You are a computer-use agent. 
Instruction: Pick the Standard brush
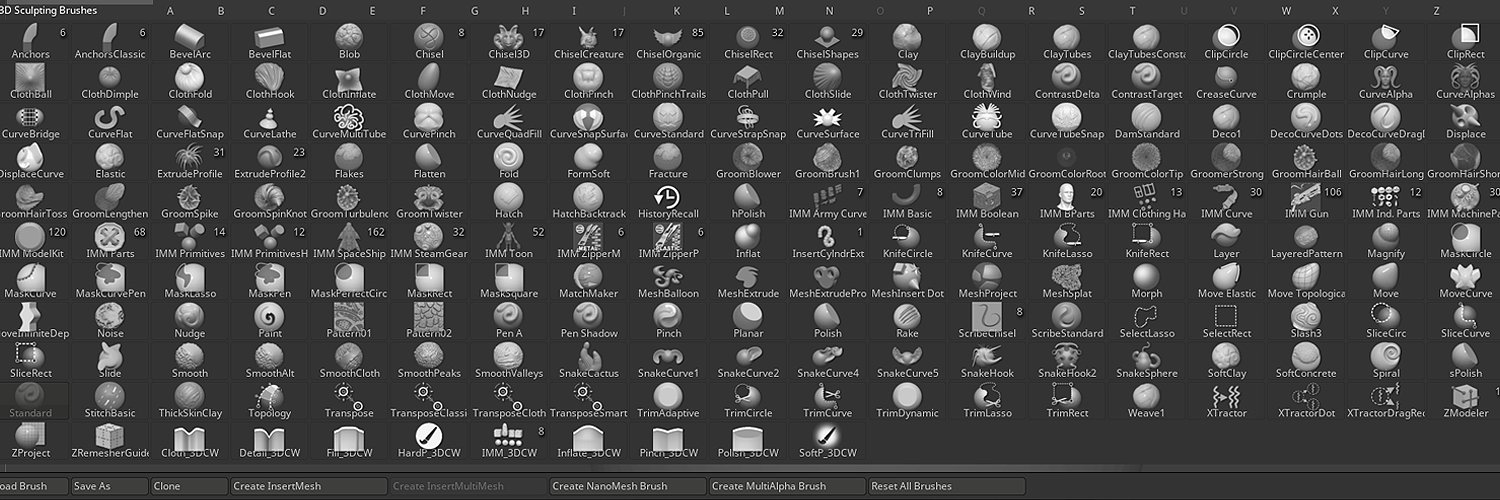[30, 402]
